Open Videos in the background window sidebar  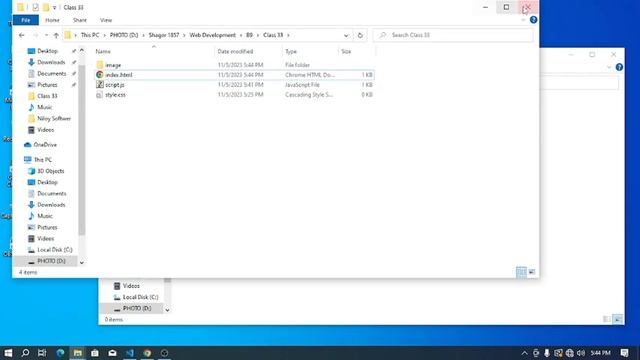tap(131, 286)
